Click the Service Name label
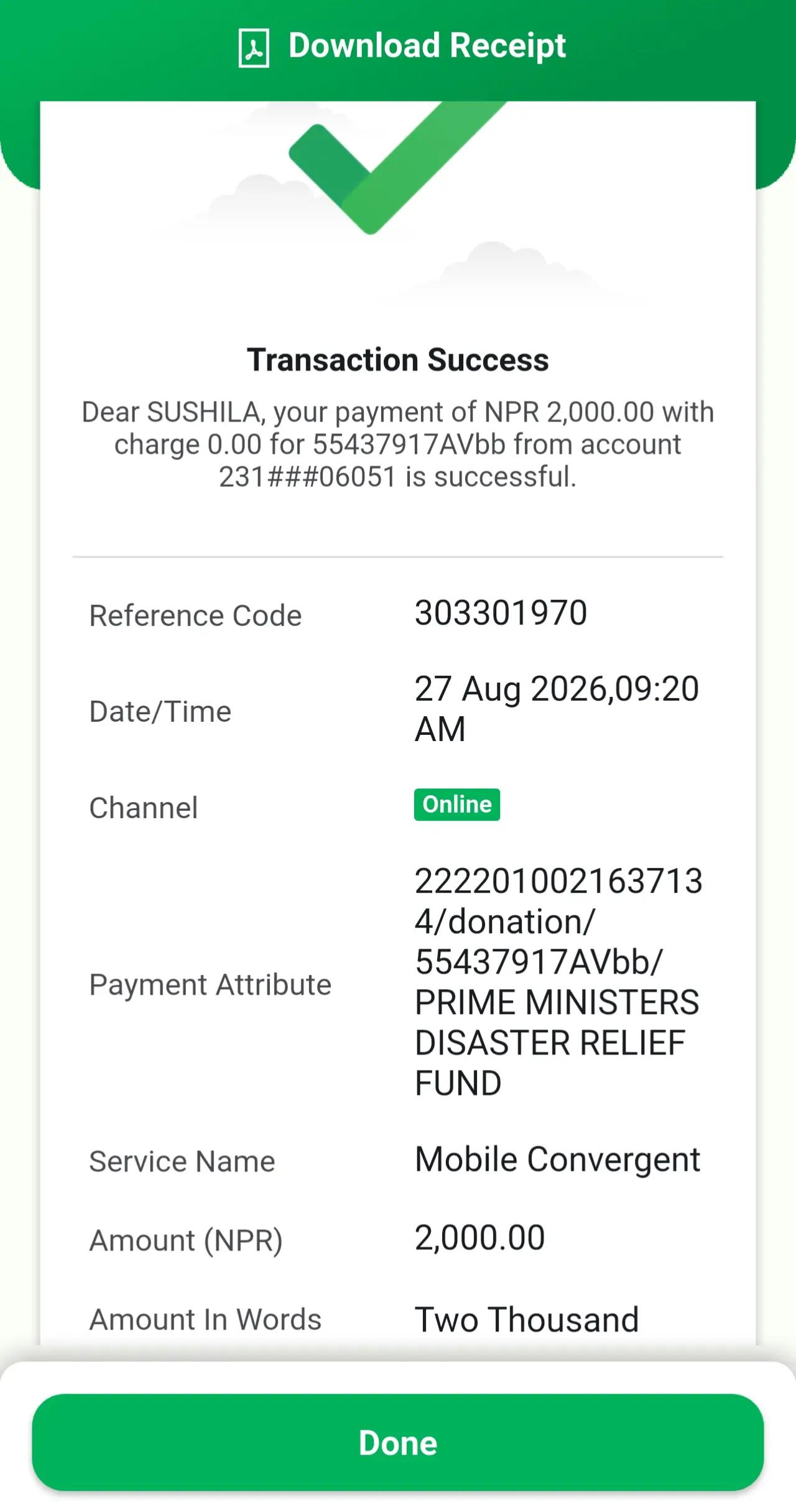 [x=182, y=1161]
